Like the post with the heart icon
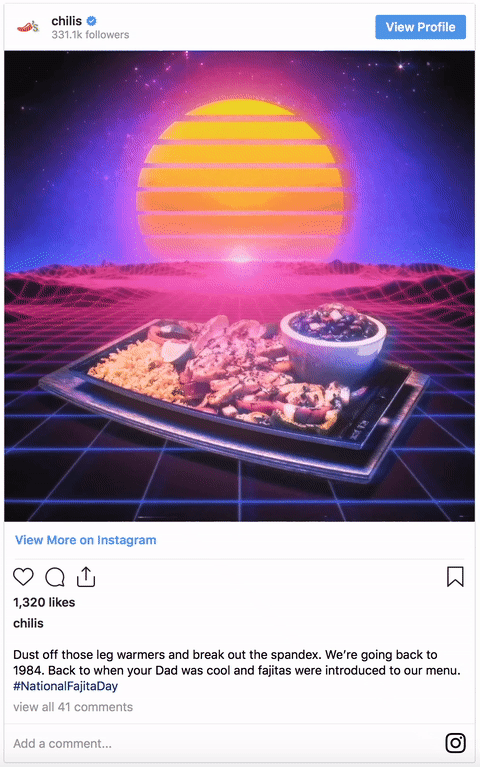 click(23, 577)
